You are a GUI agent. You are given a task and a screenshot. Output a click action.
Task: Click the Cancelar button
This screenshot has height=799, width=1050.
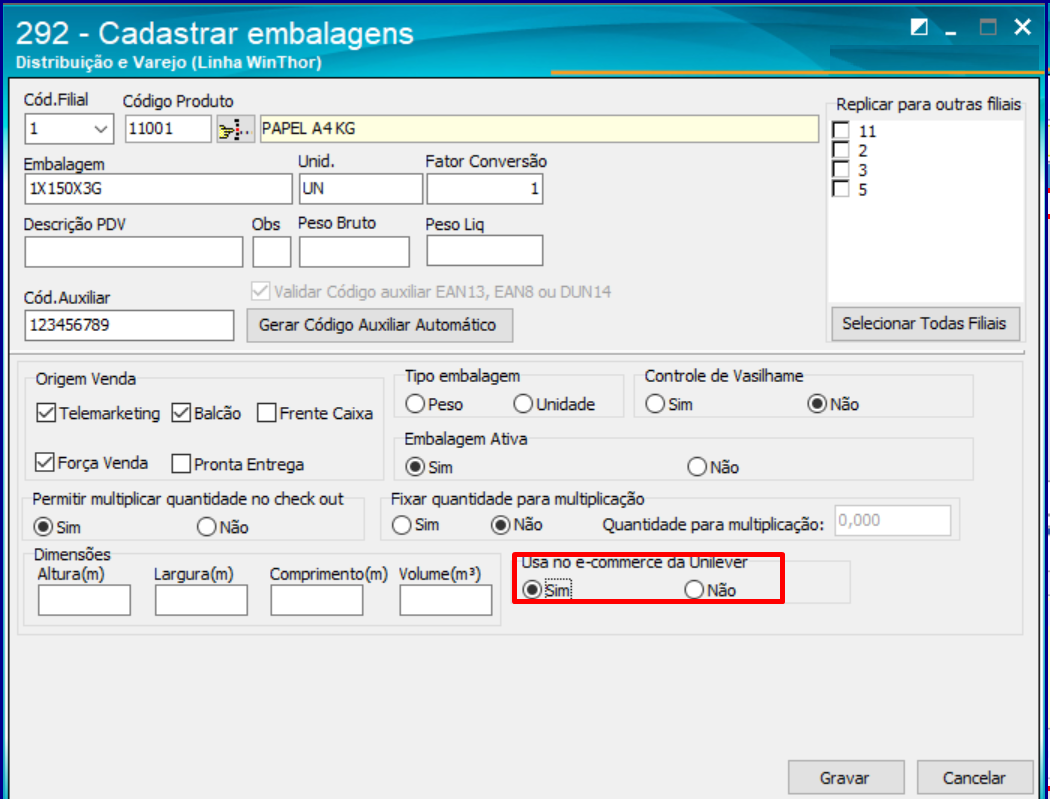(974, 778)
